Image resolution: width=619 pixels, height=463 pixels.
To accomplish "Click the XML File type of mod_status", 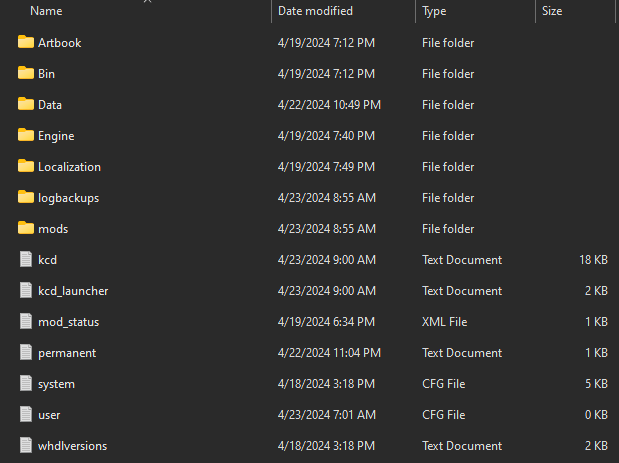I will click(x=445, y=322).
